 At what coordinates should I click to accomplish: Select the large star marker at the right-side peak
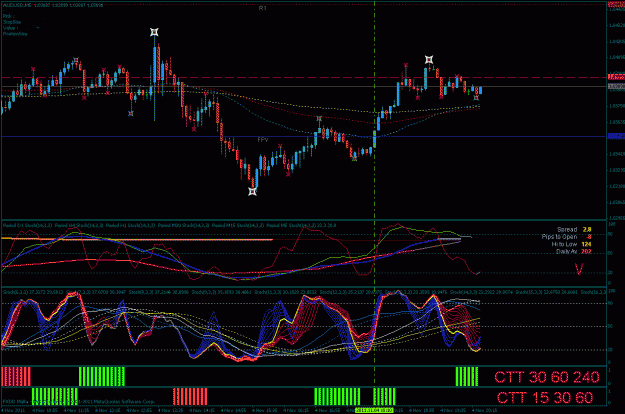[429, 60]
